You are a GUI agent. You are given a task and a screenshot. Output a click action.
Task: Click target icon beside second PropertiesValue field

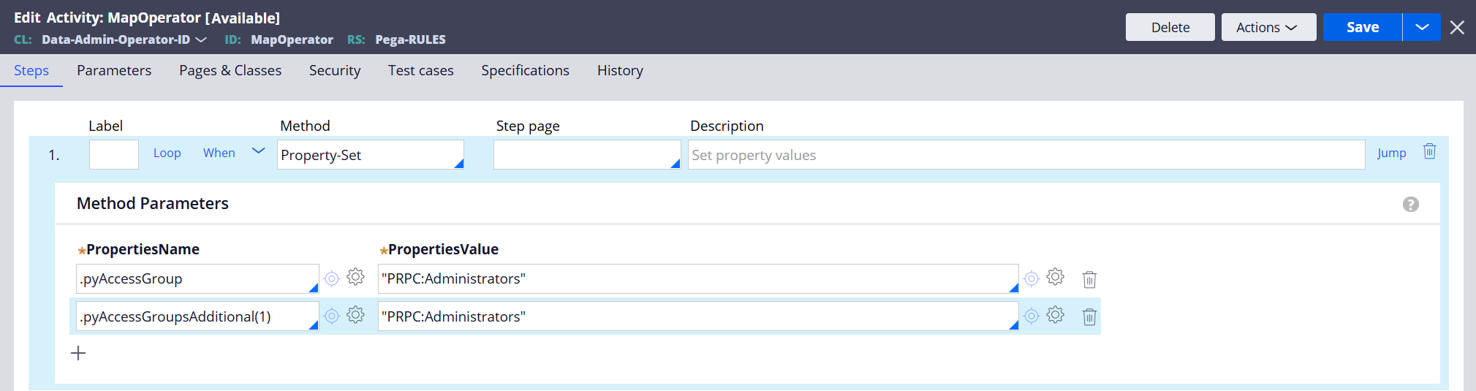click(1031, 317)
